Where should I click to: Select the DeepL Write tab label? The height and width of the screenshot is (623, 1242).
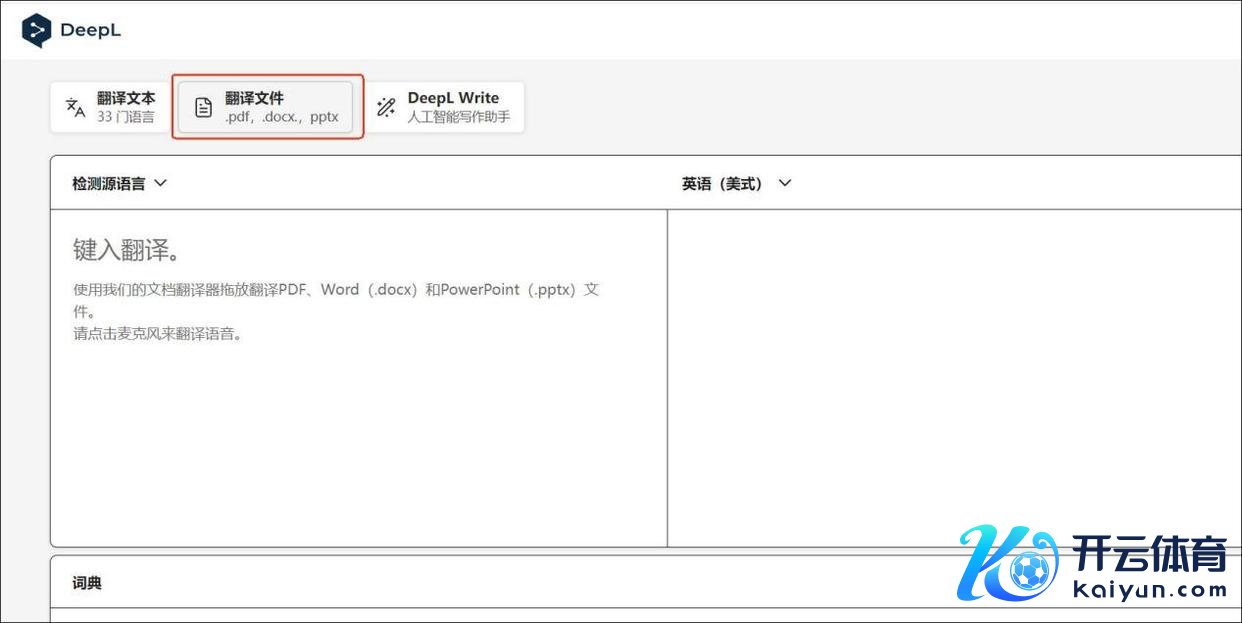[x=453, y=98]
